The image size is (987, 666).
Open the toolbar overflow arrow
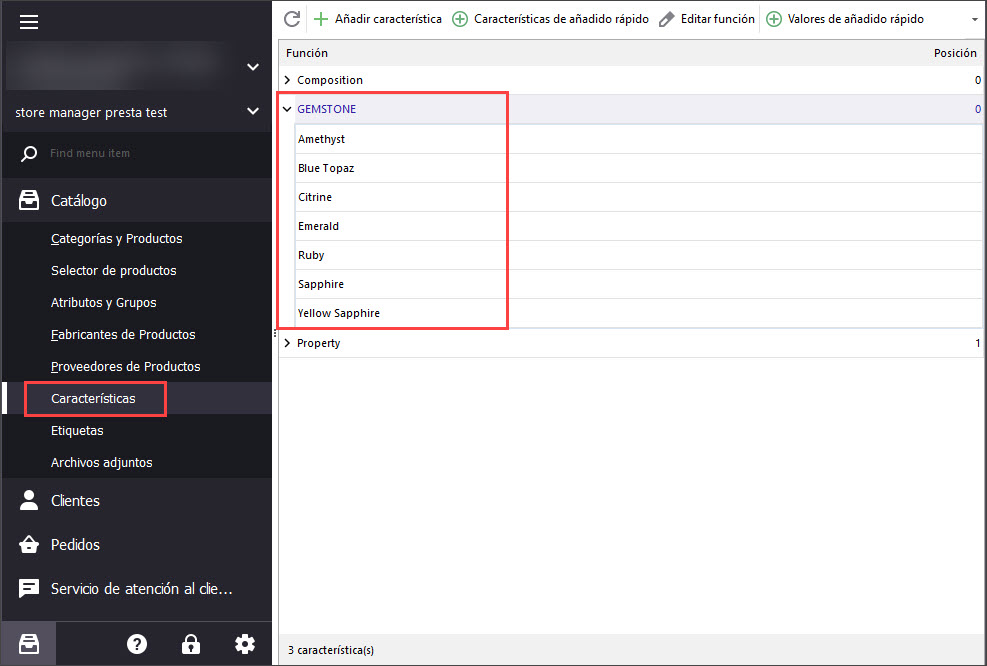975,20
